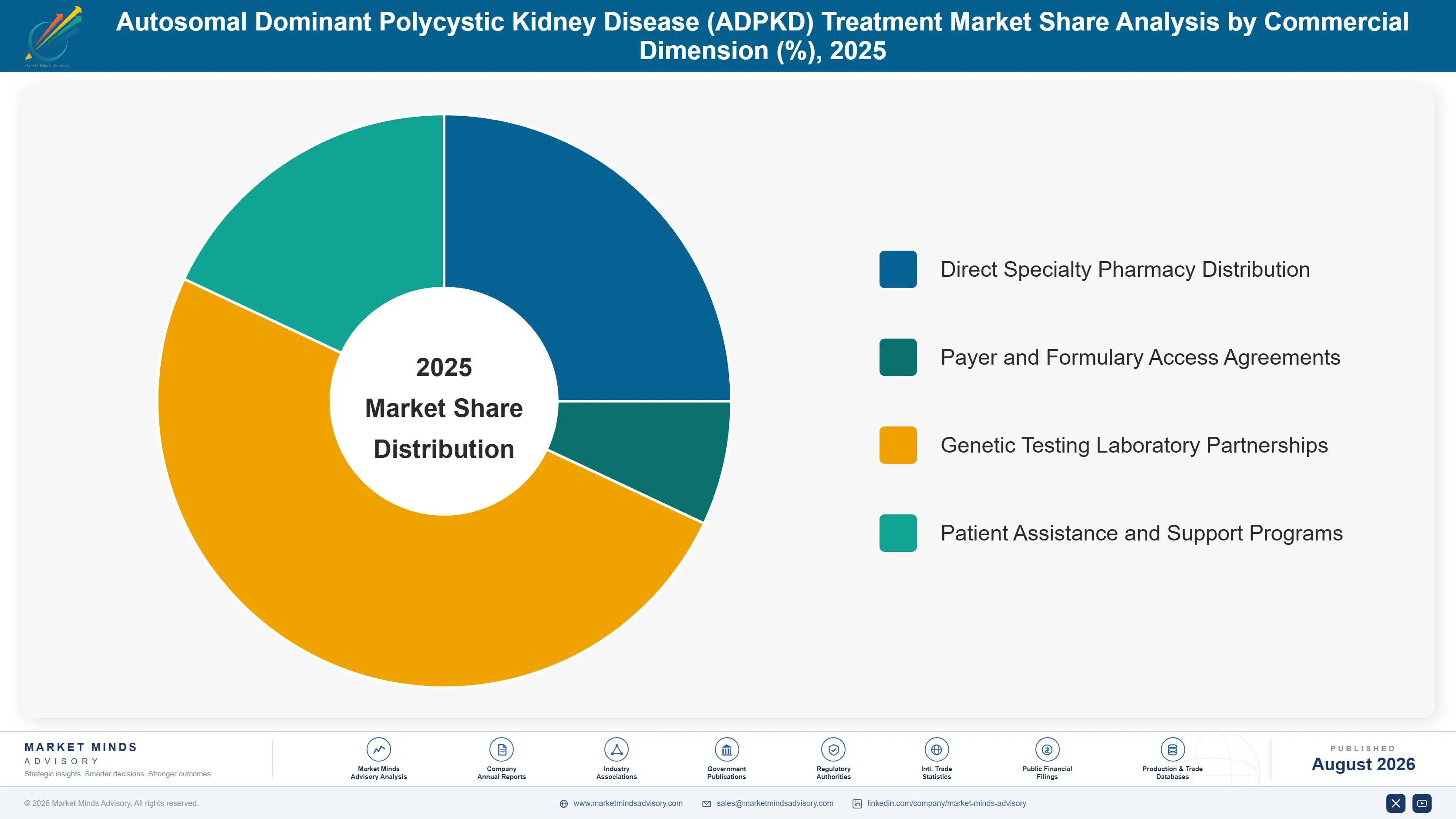Click the teal Patient Assistance legend swatch
This screenshot has height=819, width=1456.
897,533
